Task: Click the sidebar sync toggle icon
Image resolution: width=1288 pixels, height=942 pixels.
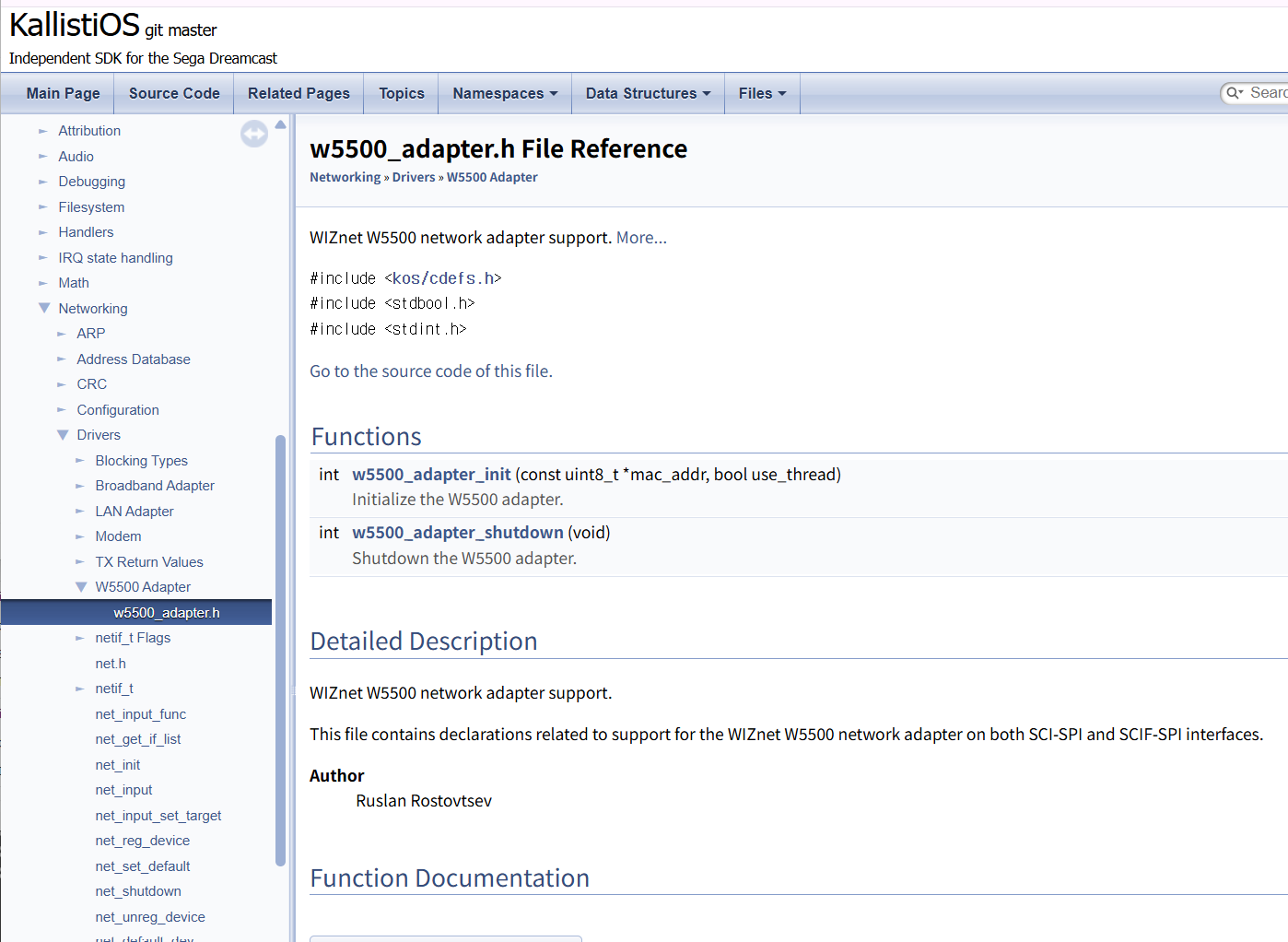Action: (253, 135)
